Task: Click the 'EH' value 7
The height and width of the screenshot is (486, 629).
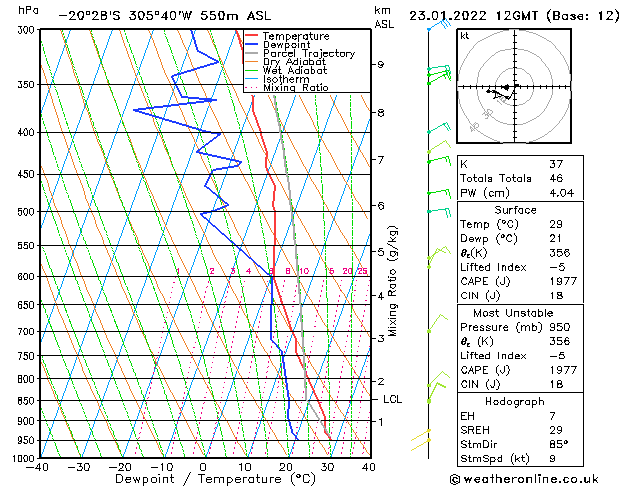Action: [x=552, y=416]
